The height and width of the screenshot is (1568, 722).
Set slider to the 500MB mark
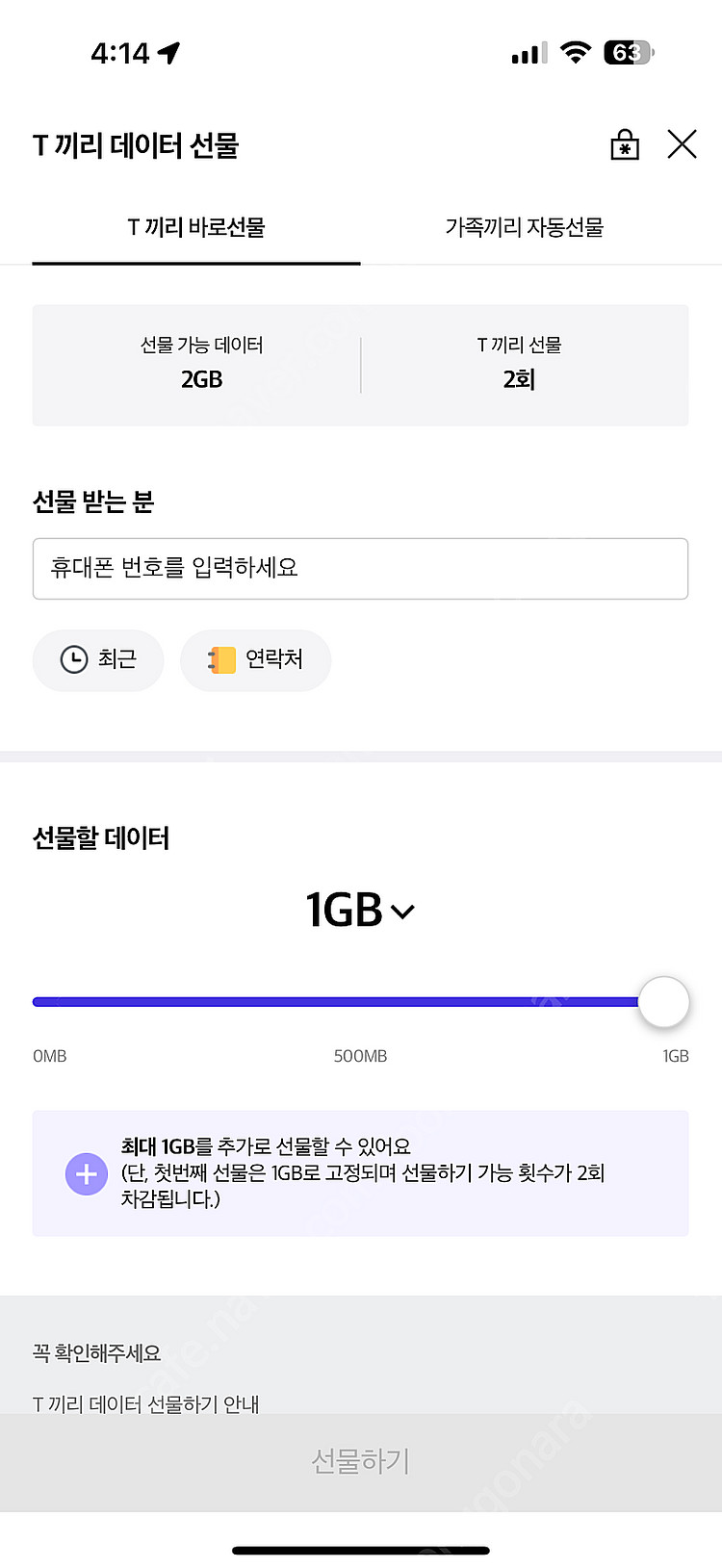361,1002
